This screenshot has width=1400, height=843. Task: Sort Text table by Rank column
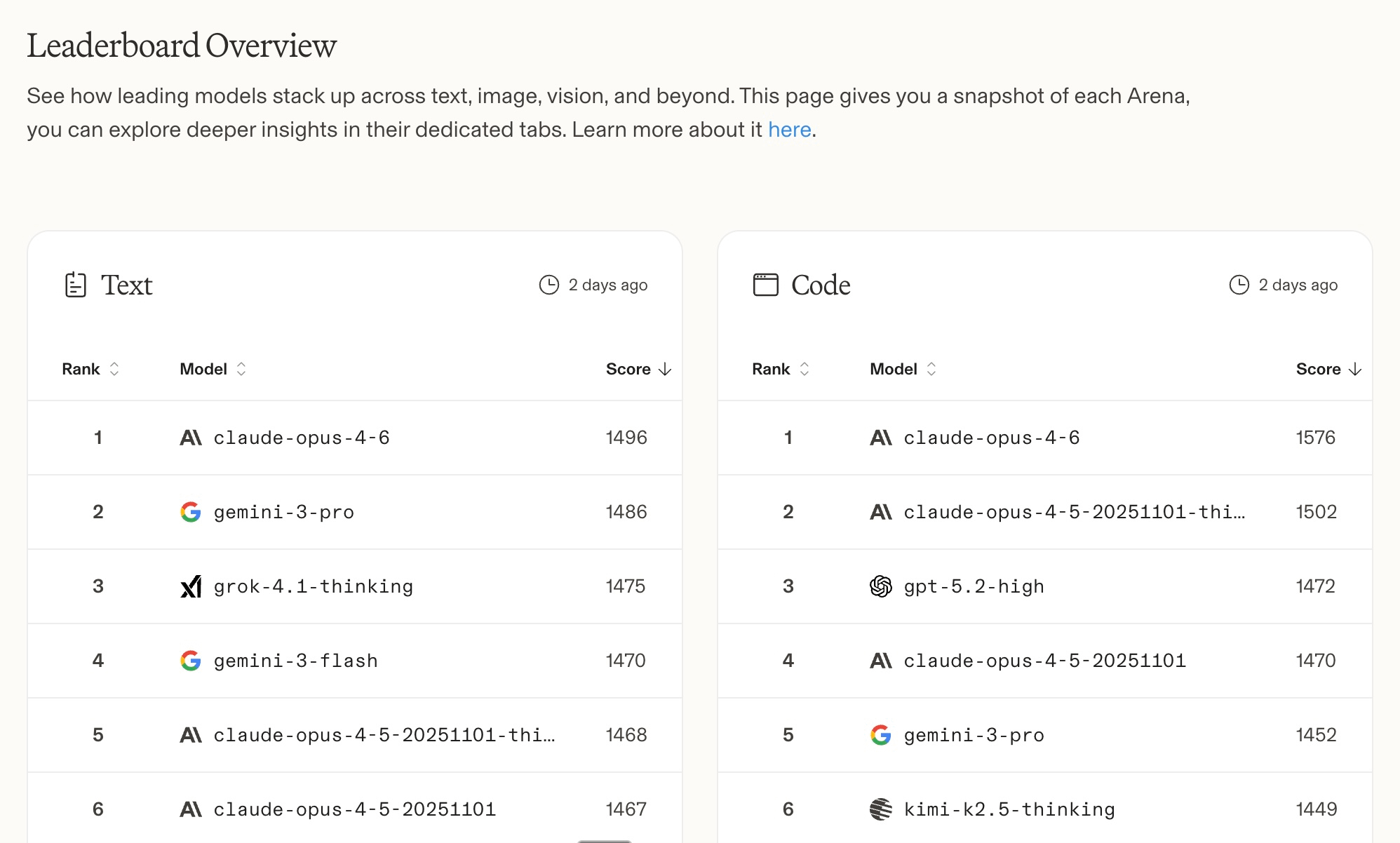click(x=90, y=369)
